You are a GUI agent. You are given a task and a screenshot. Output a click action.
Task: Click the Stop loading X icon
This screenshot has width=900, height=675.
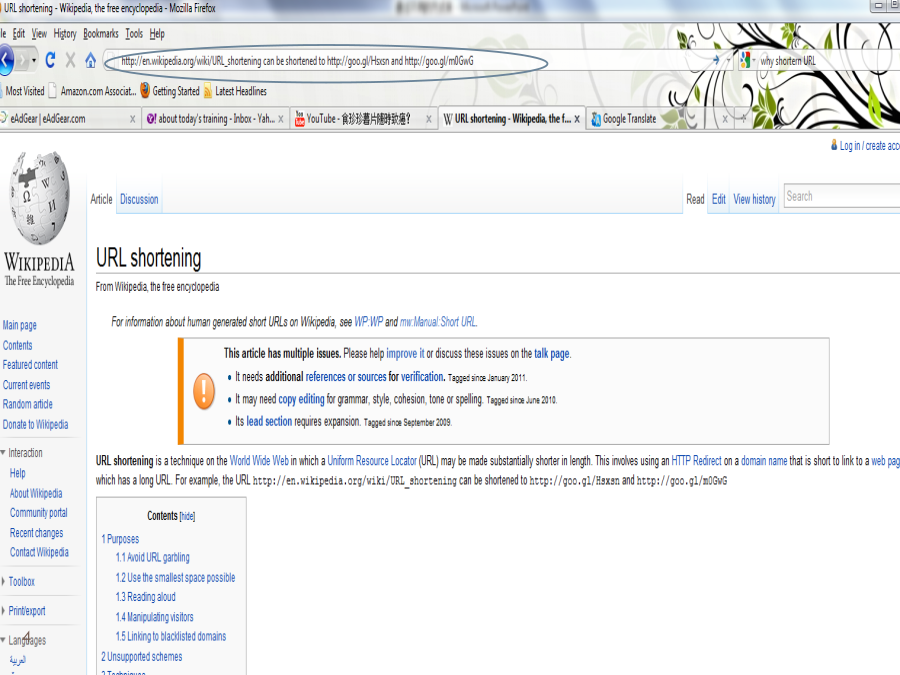pos(71,60)
